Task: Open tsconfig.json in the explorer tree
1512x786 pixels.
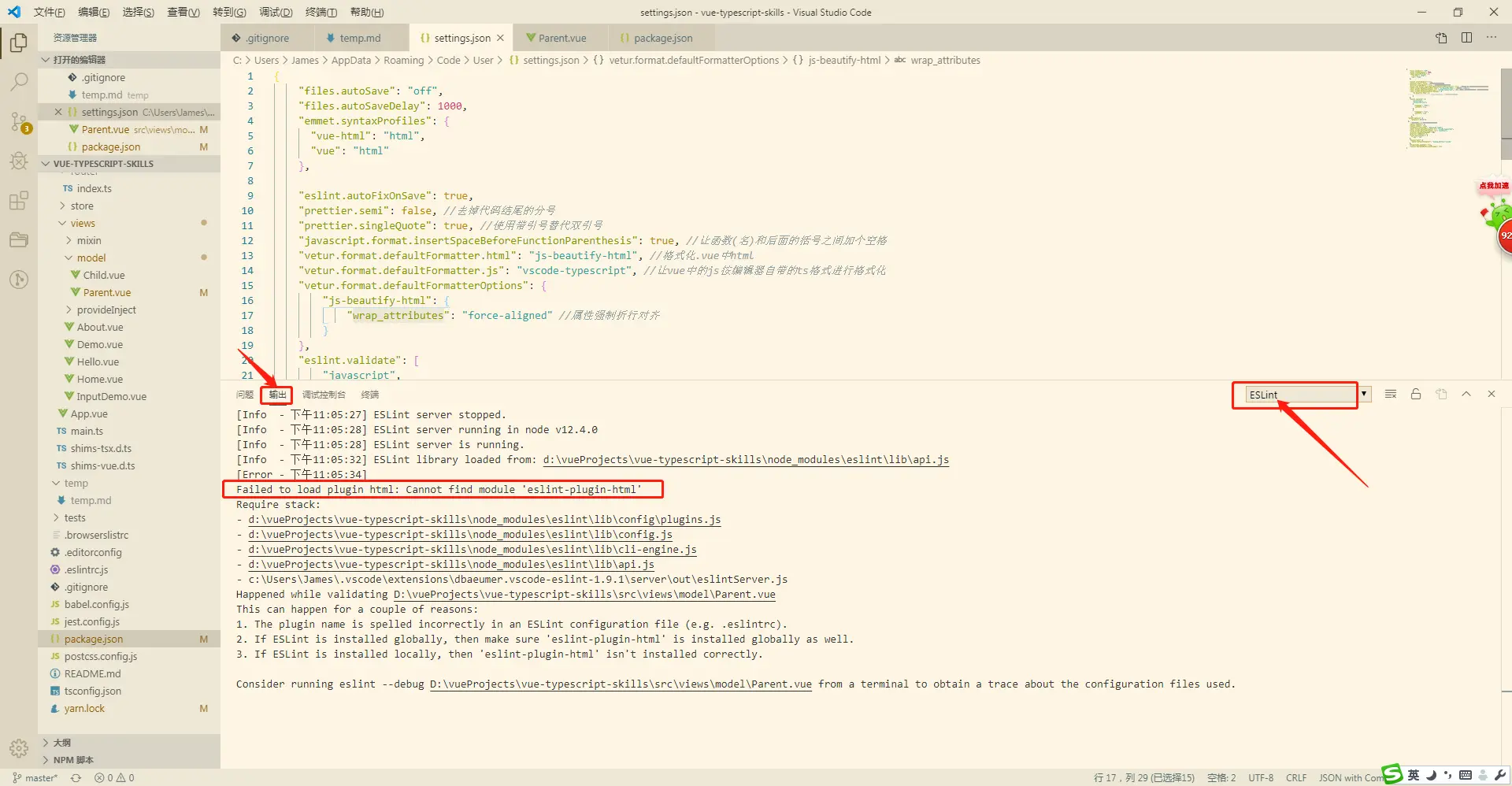Action: point(92,691)
